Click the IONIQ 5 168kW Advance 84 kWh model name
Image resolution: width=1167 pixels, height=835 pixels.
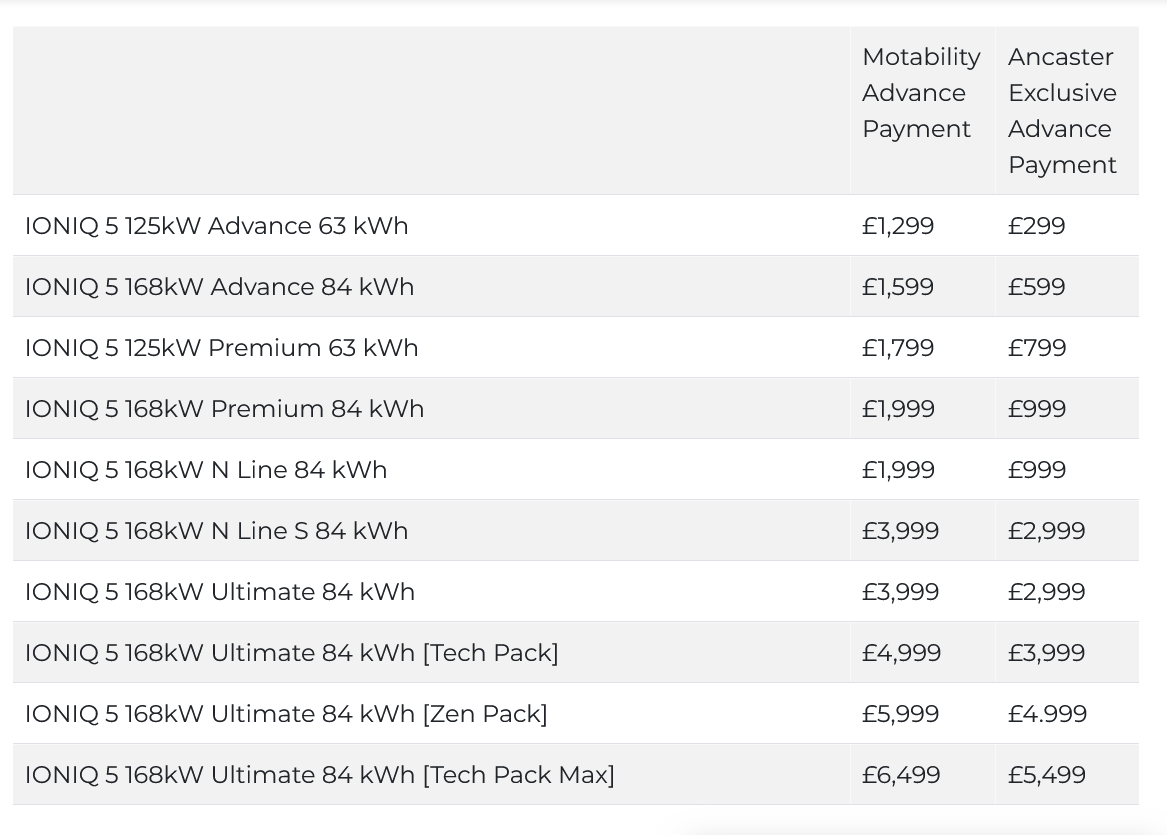point(220,287)
